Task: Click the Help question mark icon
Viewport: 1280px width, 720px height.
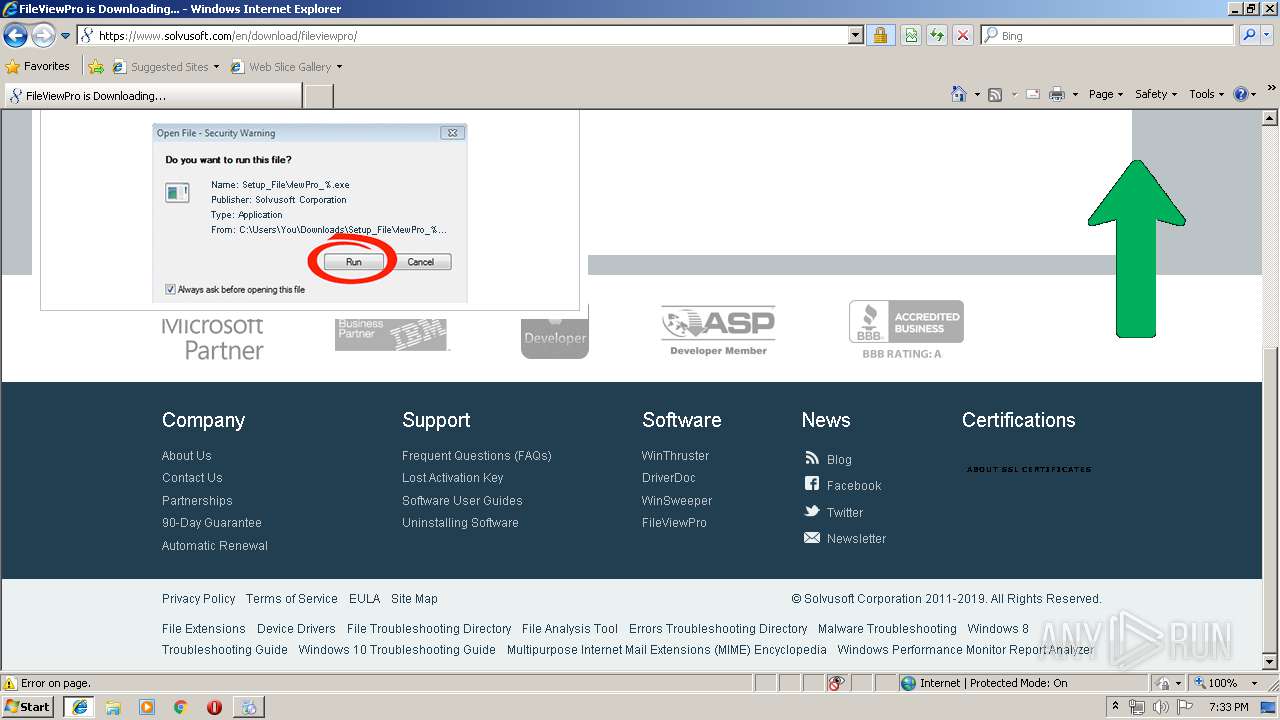Action: click(1241, 94)
